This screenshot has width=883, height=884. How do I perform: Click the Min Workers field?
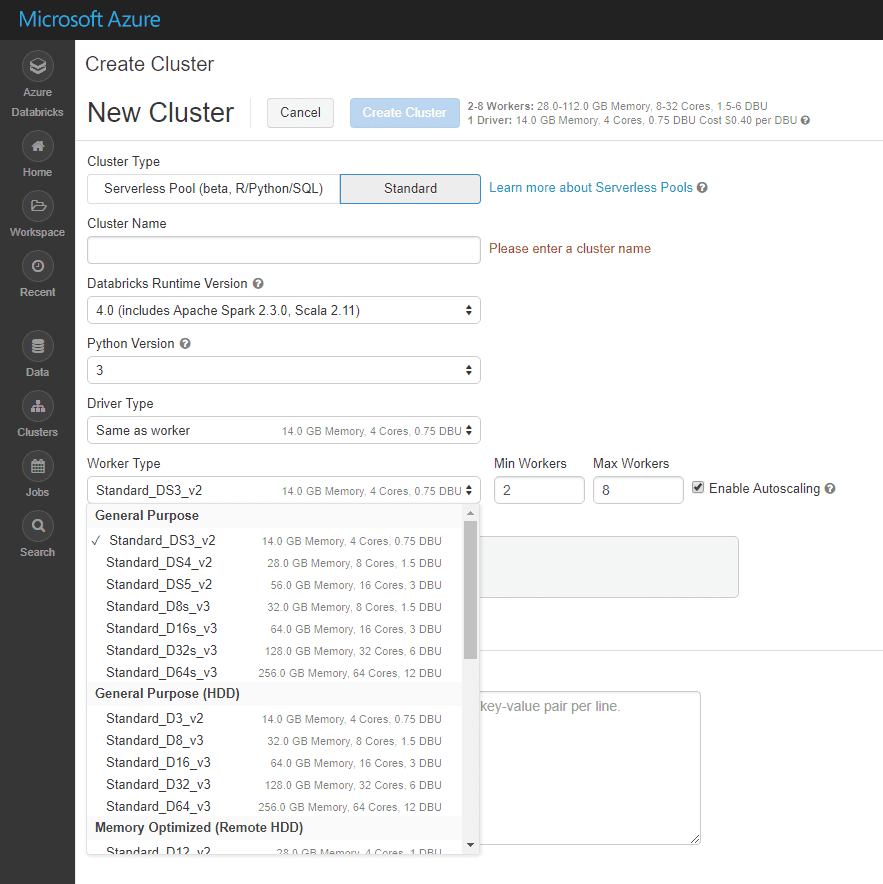[x=539, y=490]
